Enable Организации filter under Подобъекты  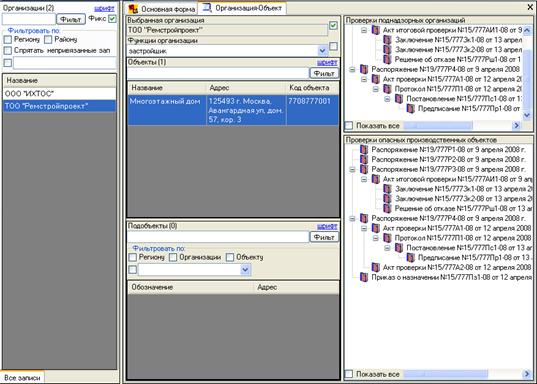[173, 257]
